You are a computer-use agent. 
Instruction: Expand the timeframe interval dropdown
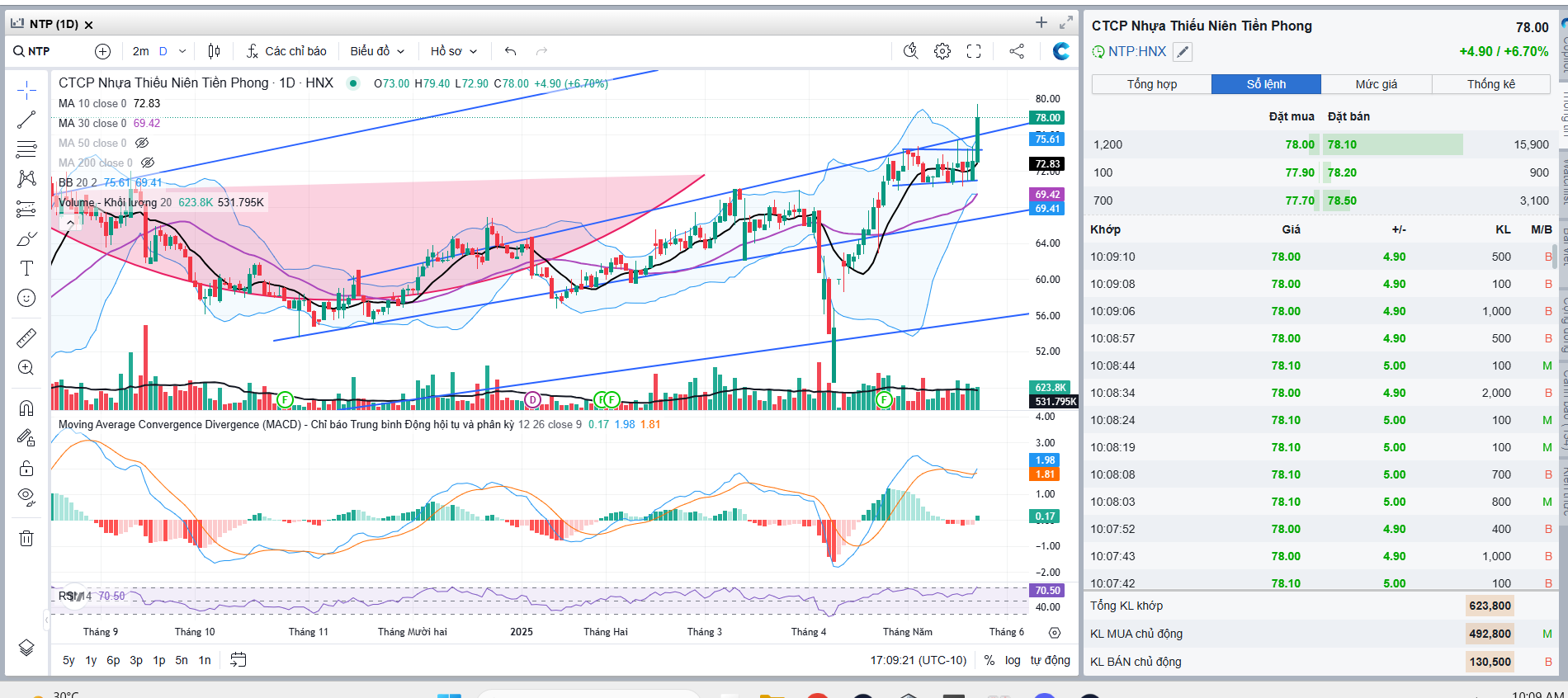(182, 51)
